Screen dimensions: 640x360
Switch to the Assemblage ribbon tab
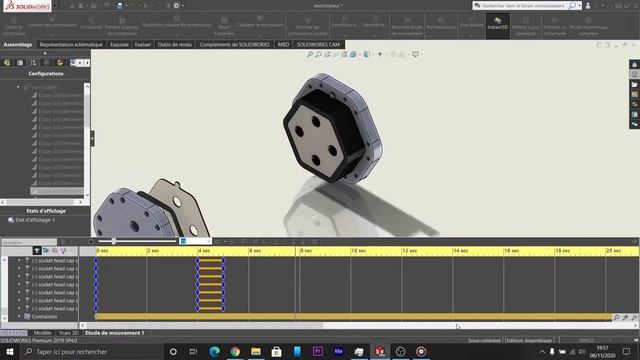18,44
